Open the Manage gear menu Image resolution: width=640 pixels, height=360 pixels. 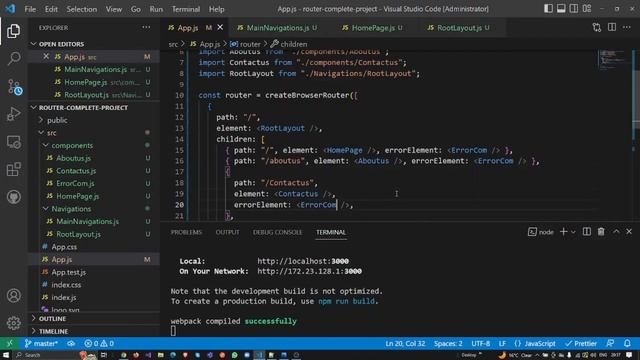13,323
